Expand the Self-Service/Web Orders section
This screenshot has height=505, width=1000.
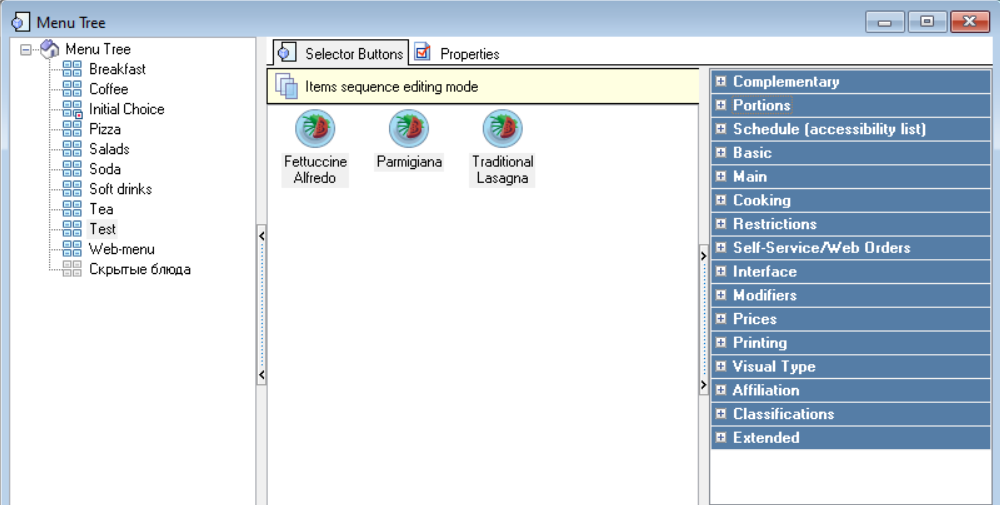(x=720, y=248)
